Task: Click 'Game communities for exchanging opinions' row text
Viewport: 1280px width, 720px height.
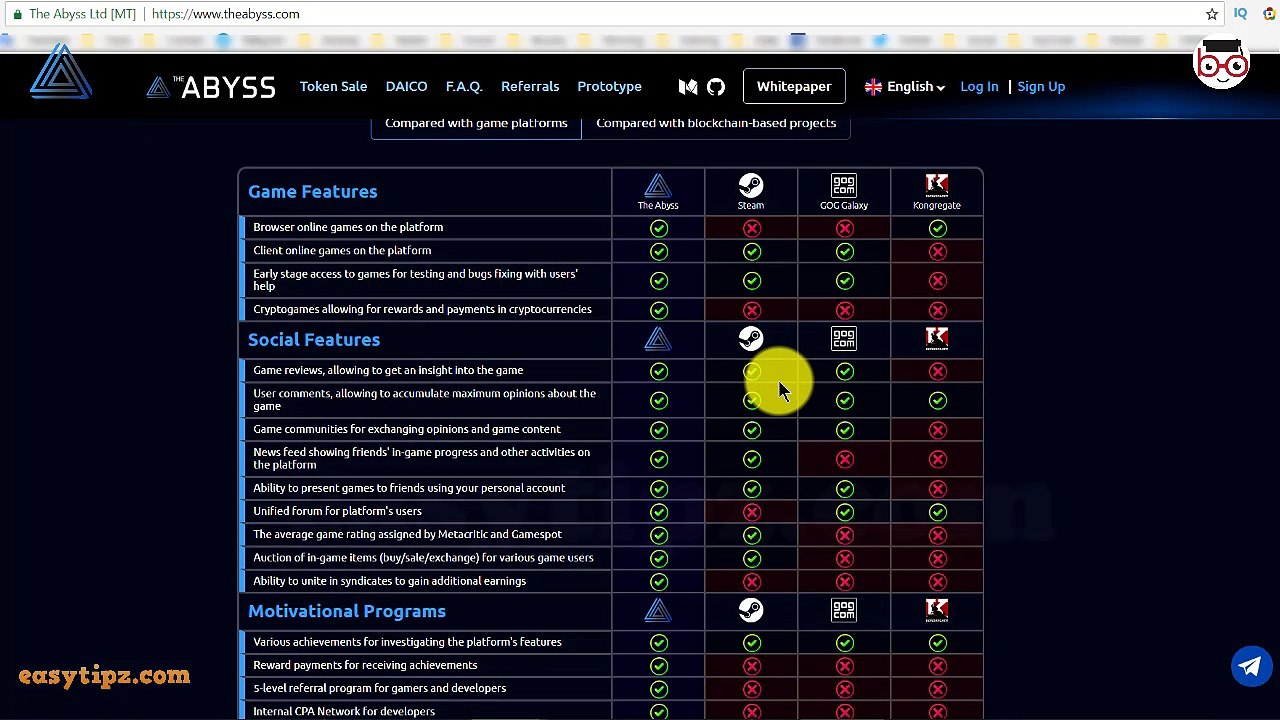Action: click(407, 429)
